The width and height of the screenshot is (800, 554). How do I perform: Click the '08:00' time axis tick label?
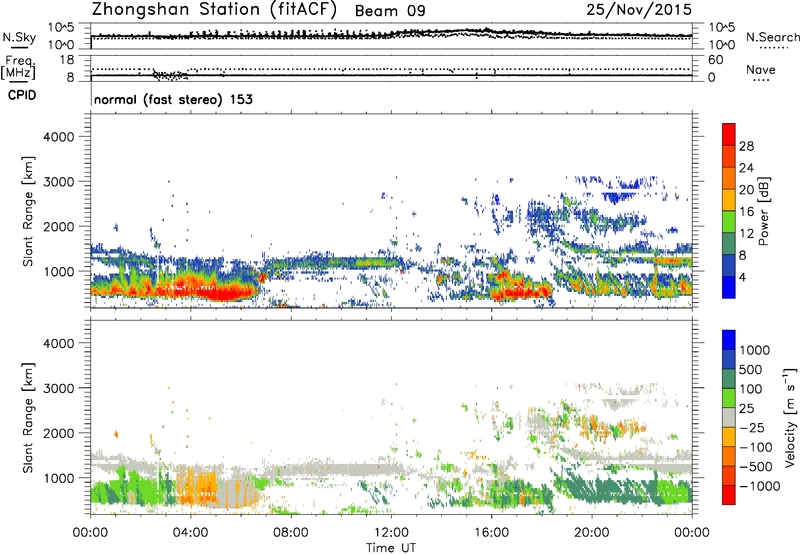[291, 533]
